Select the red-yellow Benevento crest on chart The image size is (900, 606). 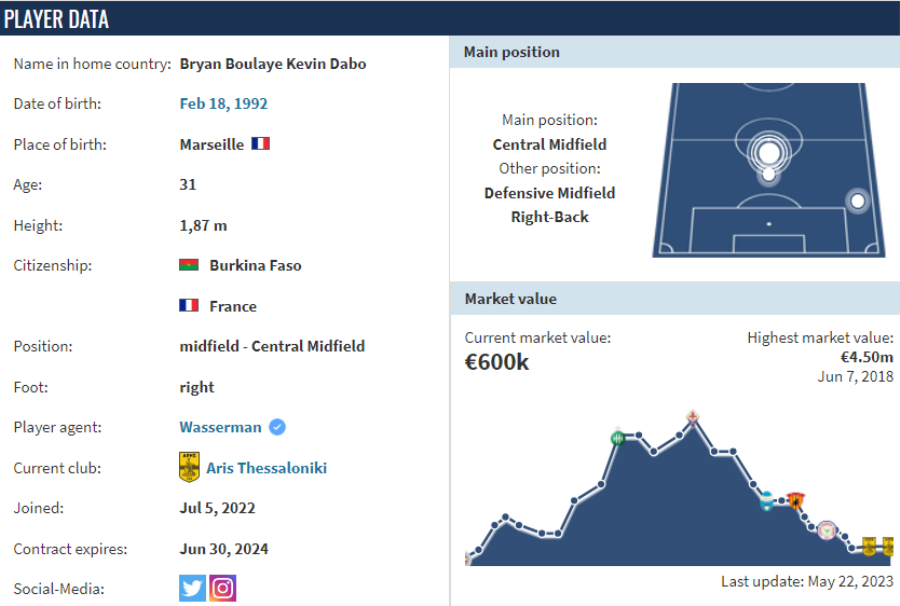pos(795,500)
